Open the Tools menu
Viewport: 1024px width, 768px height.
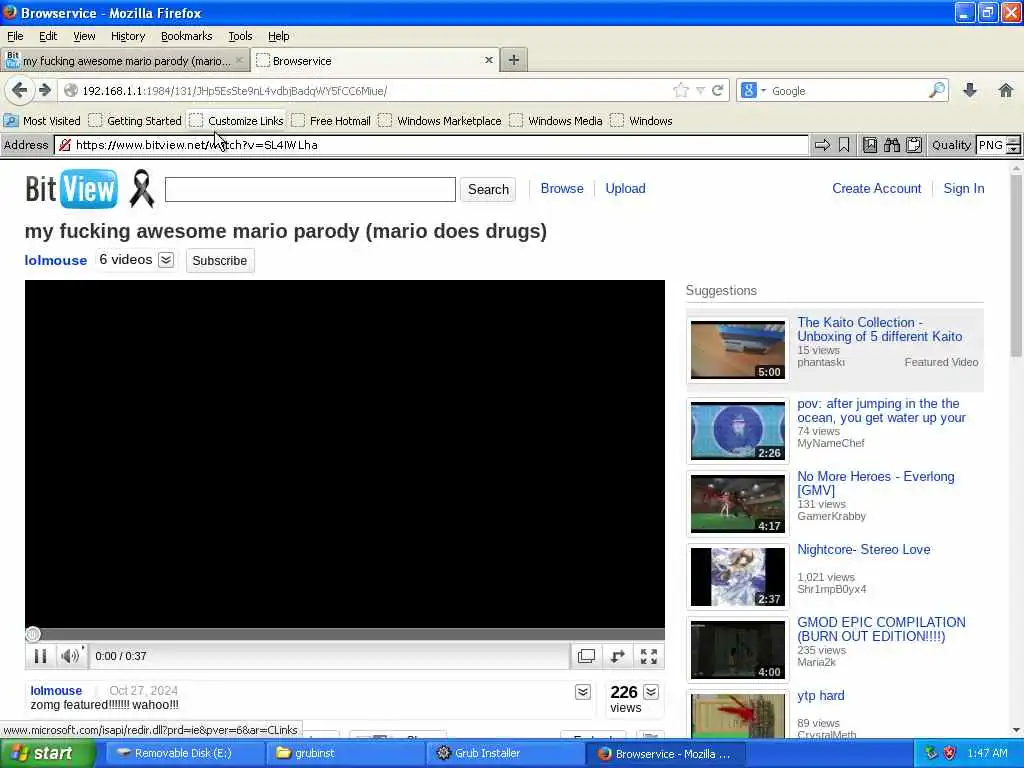coord(240,36)
